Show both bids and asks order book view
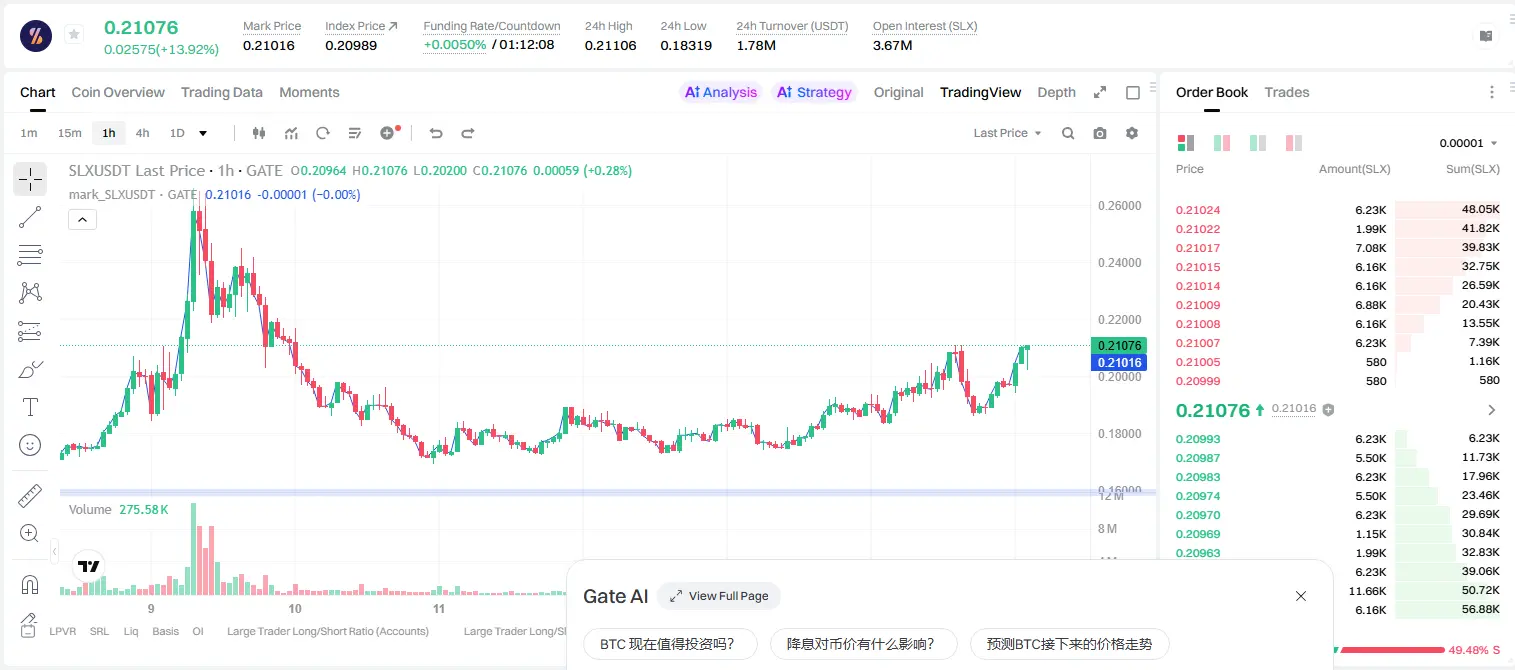Image resolution: width=1515 pixels, height=670 pixels. tap(1186, 143)
